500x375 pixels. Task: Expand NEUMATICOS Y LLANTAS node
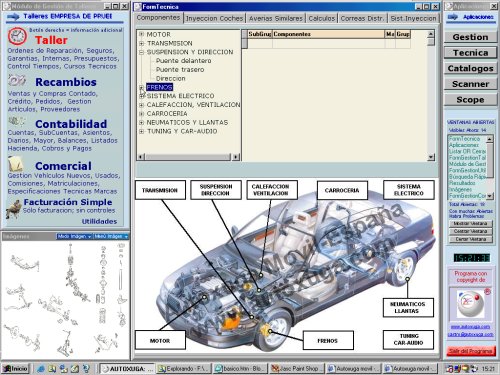141,123
